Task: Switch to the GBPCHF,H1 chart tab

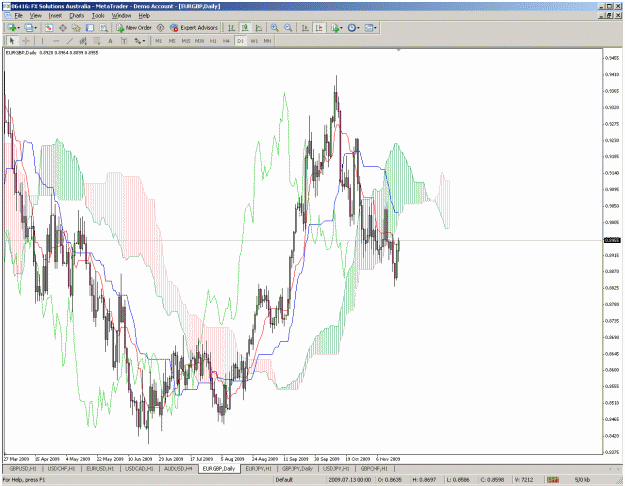Action: (x=374, y=468)
